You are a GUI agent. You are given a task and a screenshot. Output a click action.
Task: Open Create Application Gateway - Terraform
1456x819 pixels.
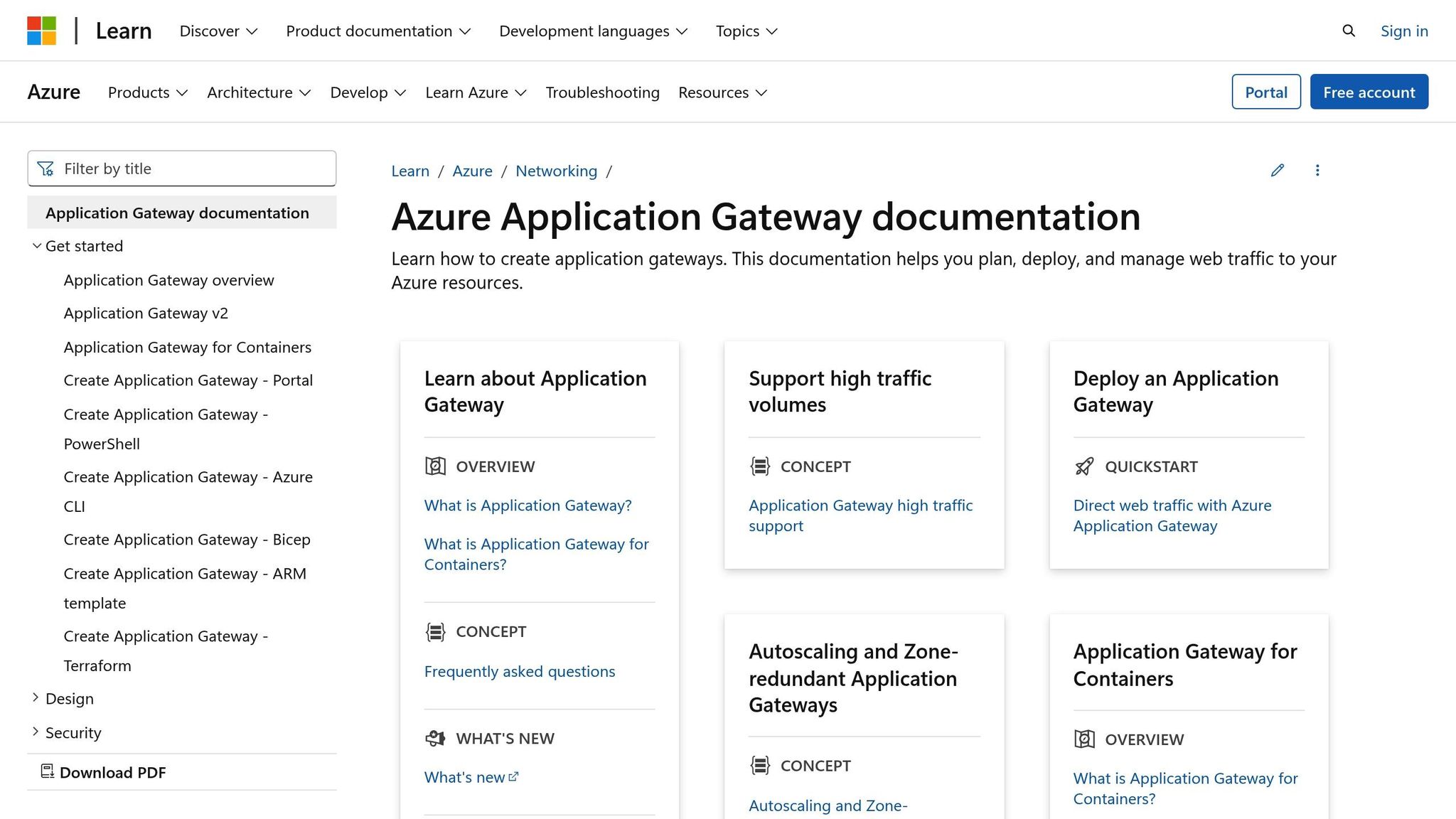coord(166,651)
